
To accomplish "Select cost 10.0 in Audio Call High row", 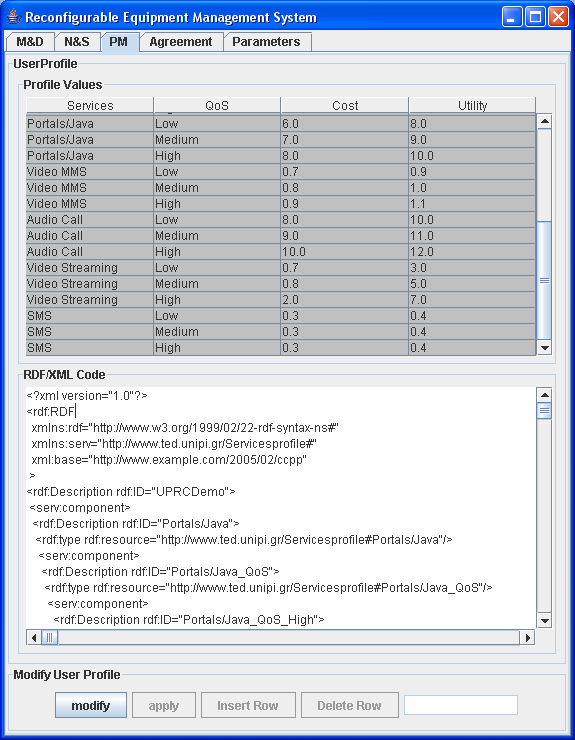I will click(x=345, y=252).
